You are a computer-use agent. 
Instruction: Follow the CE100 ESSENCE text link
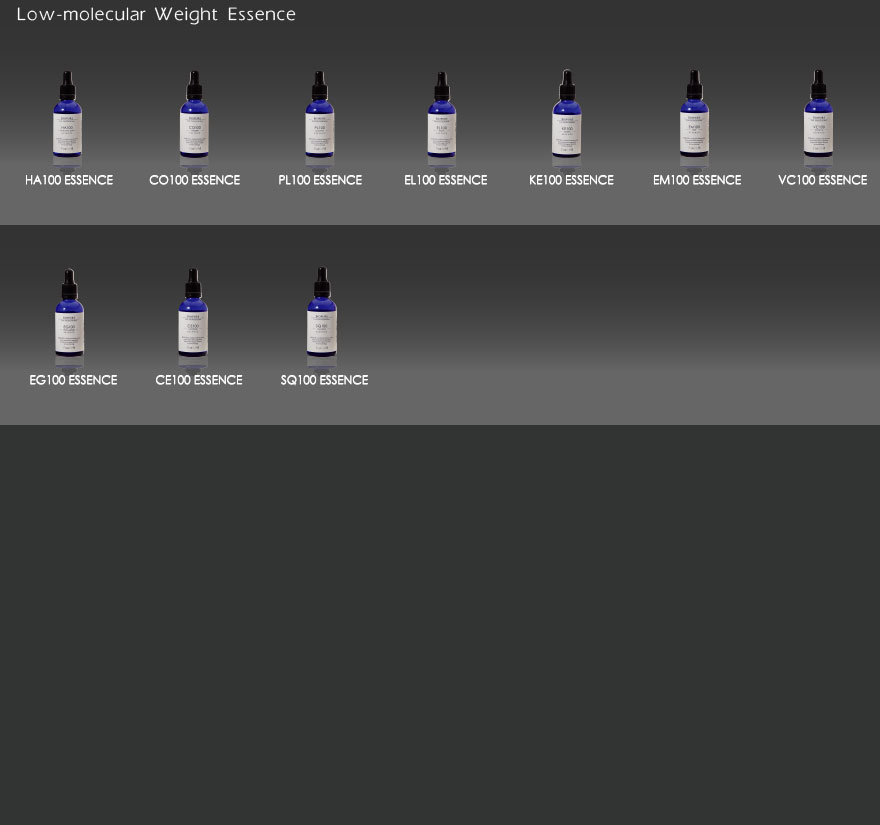click(199, 381)
